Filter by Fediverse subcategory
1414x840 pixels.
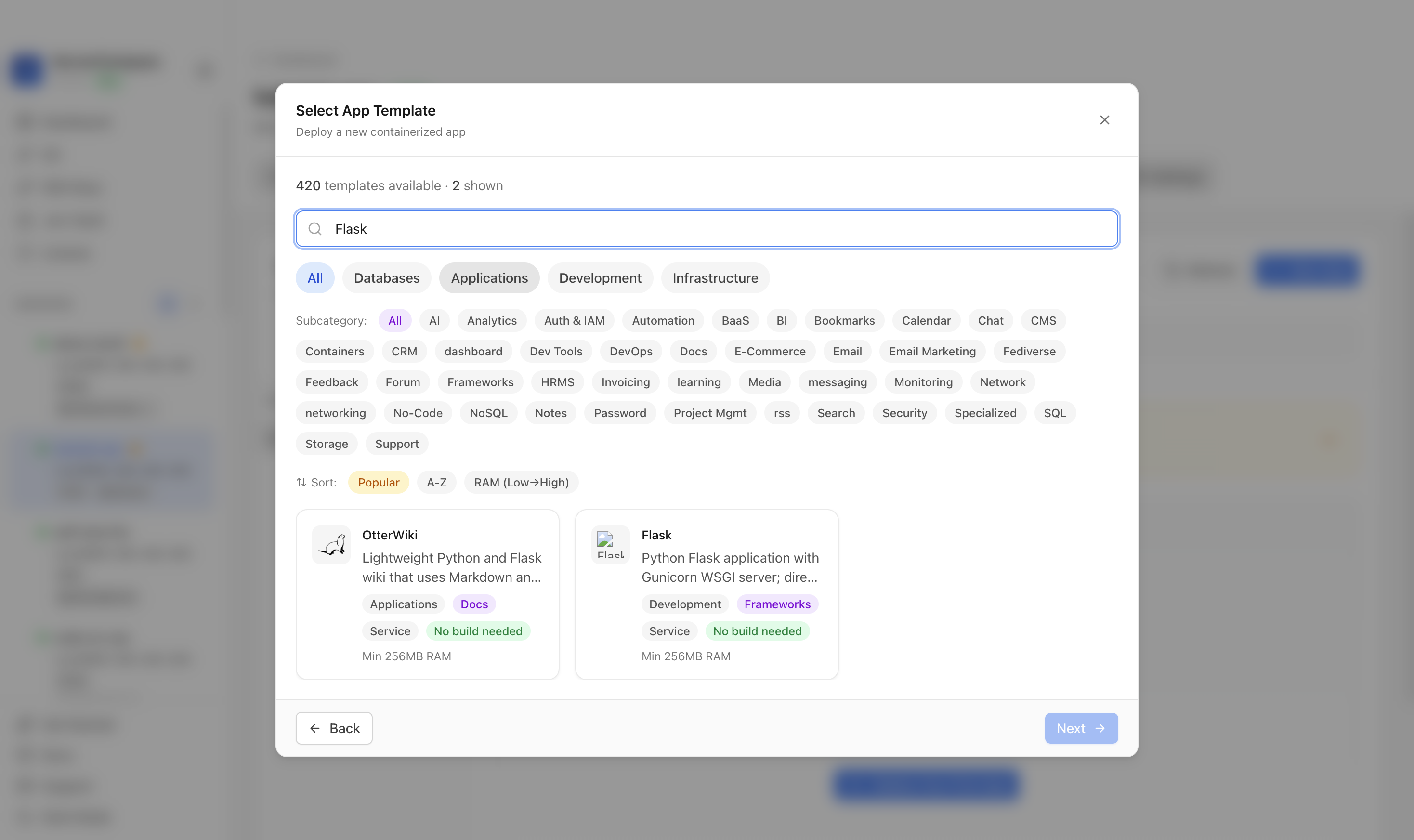(x=1029, y=352)
